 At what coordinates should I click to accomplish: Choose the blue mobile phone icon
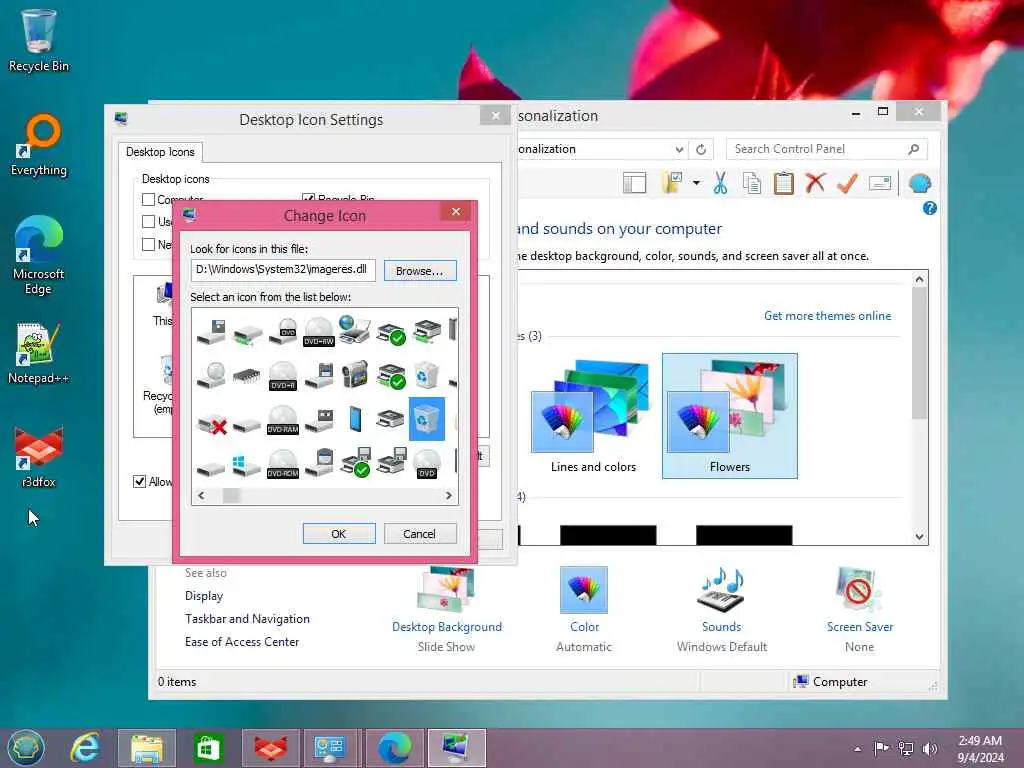[355, 419]
